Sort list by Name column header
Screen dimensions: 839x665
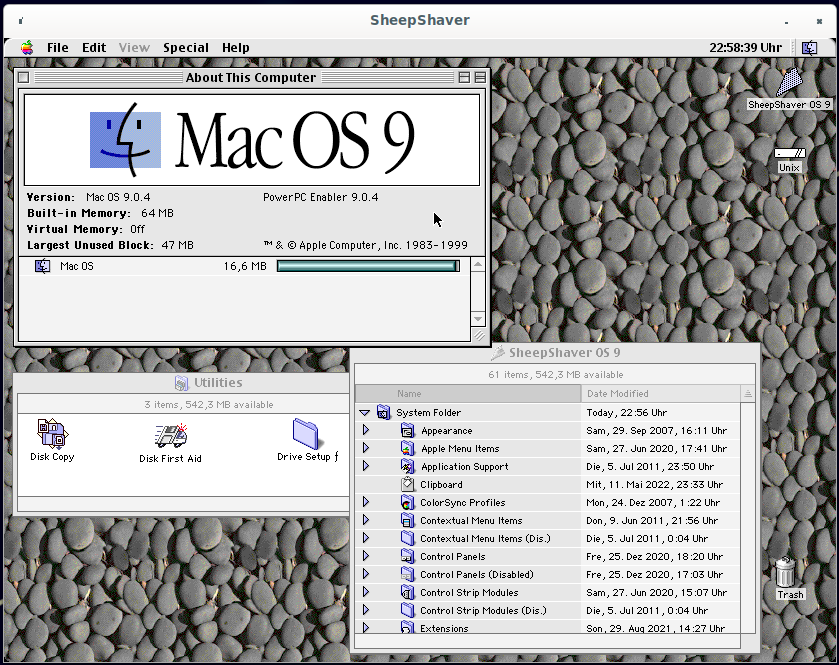[468, 394]
